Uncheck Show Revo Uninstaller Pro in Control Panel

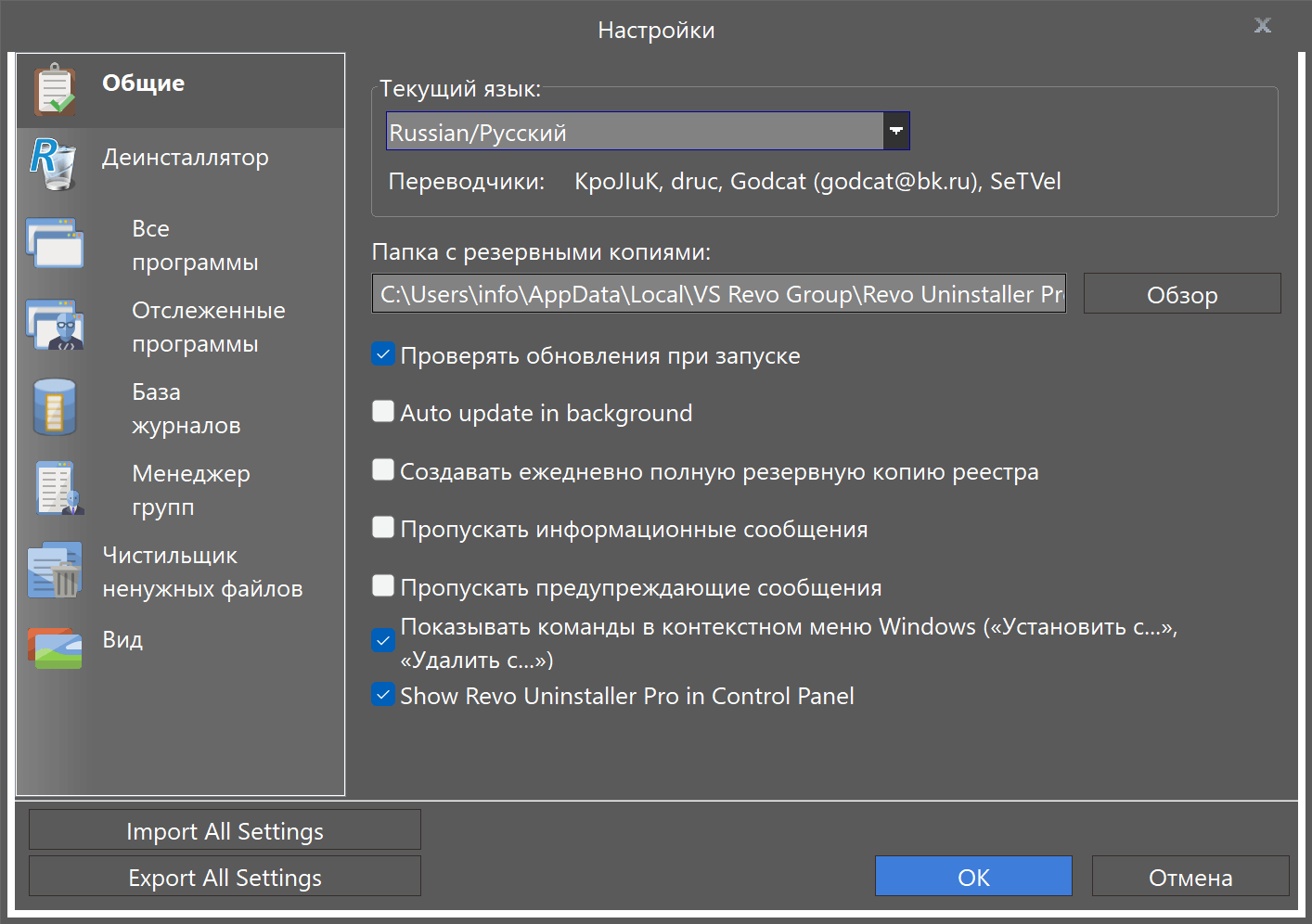(383, 695)
